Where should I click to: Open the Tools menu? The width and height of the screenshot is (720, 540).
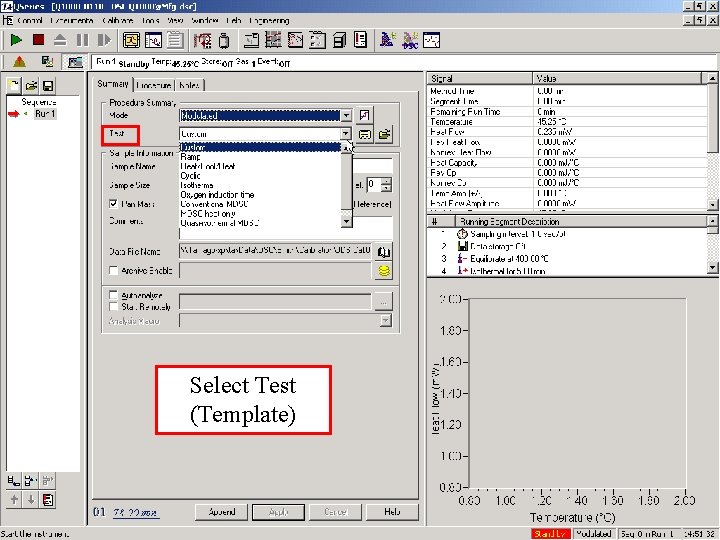(x=150, y=21)
